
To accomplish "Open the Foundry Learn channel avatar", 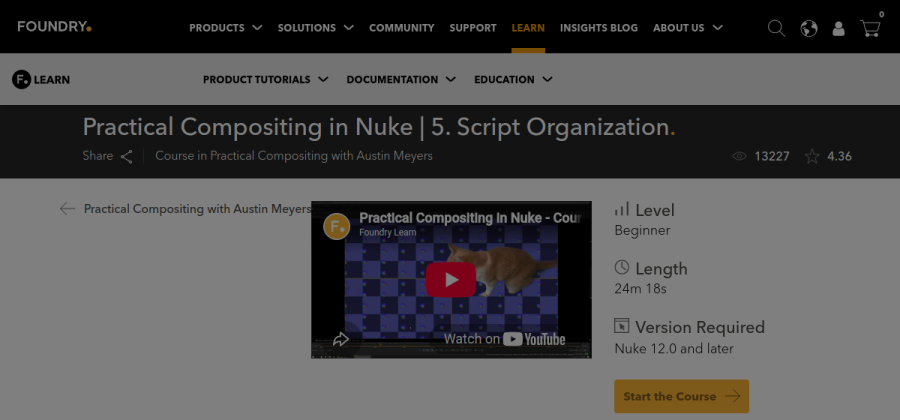I will tap(337, 226).
